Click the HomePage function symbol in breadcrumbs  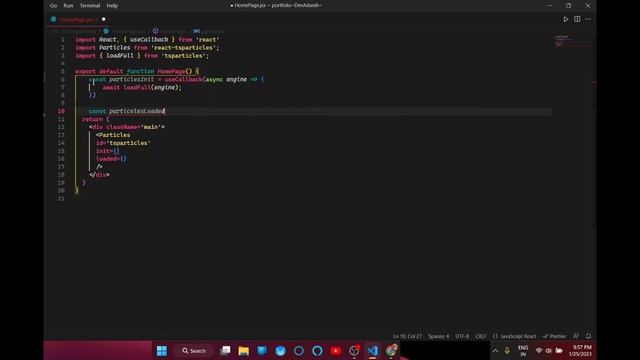[156, 31]
